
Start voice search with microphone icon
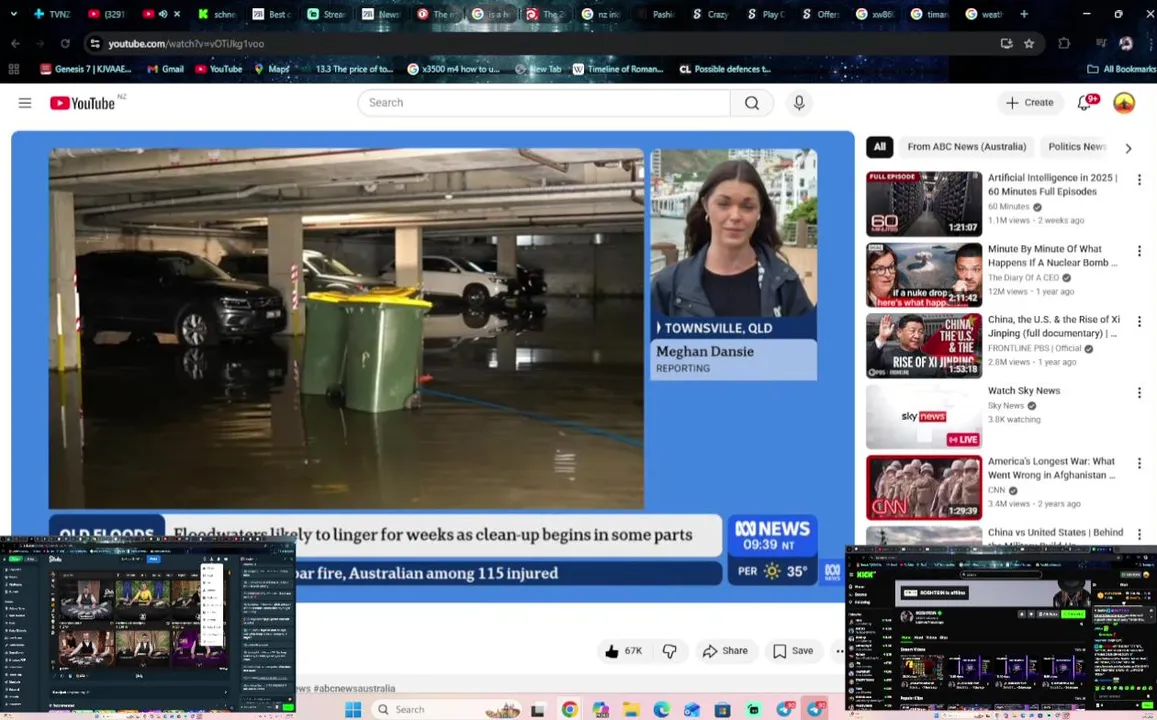pos(798,103)
